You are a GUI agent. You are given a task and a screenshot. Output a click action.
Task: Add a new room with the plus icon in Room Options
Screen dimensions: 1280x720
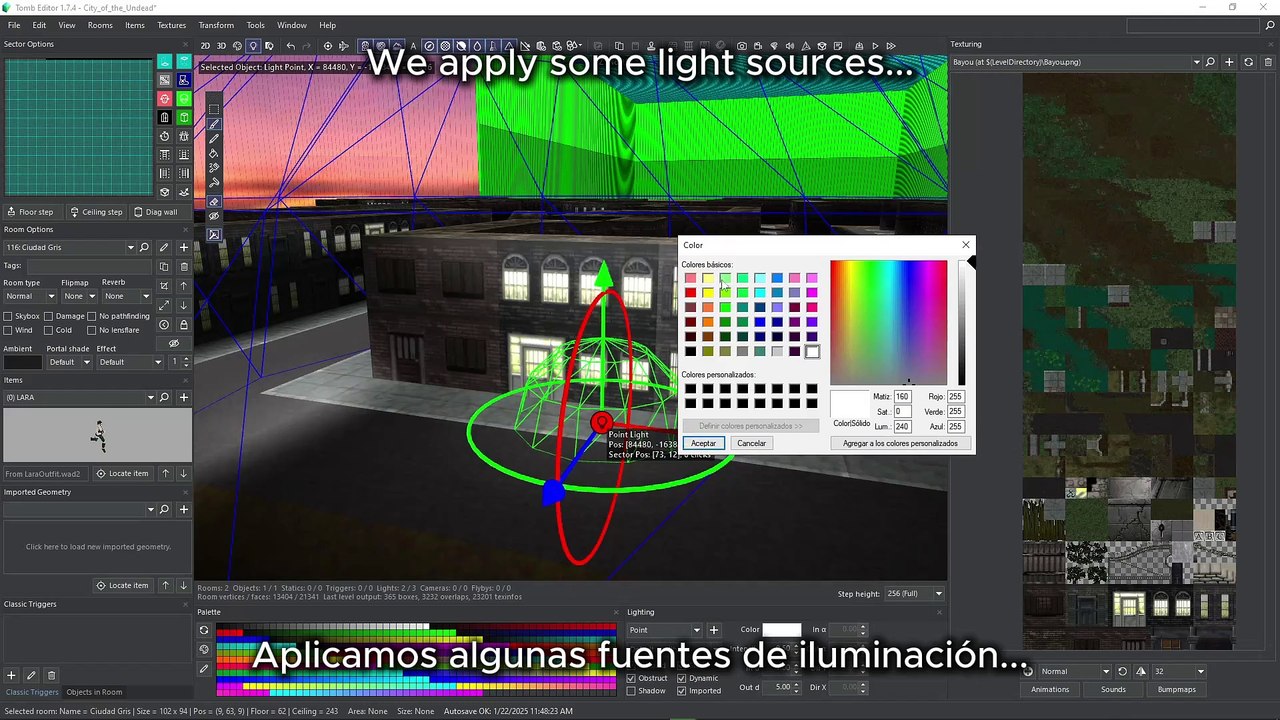(x=184, y=247)
